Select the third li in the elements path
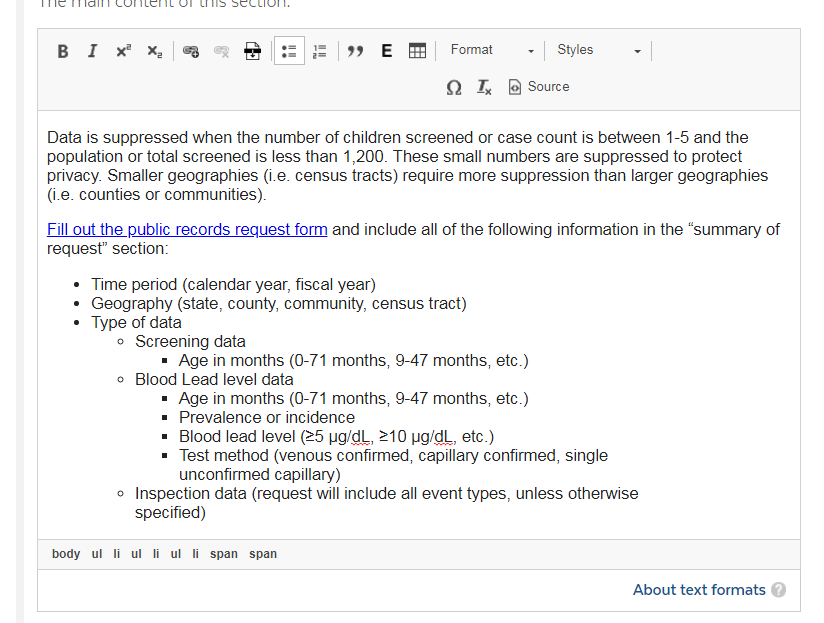This screenshot has height=623, width=824. 195,554
